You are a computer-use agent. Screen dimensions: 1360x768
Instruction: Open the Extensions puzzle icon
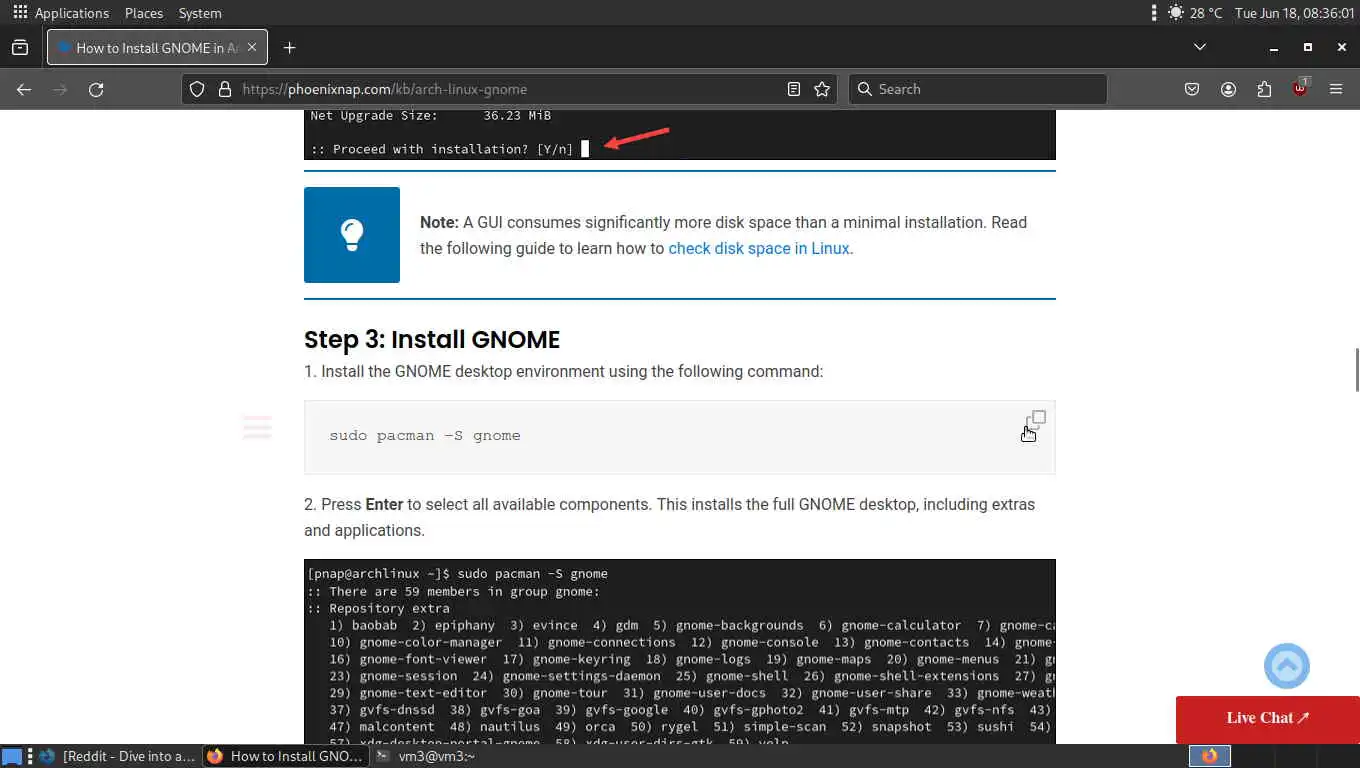point(1264,89)
